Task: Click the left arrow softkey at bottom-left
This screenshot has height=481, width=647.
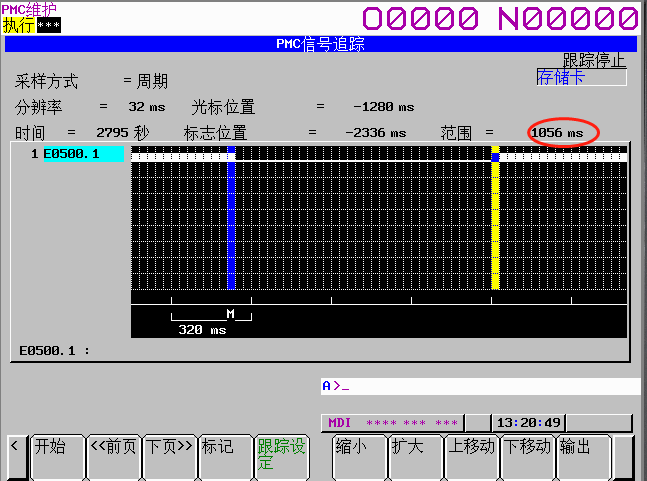Action: coord(15,456)
